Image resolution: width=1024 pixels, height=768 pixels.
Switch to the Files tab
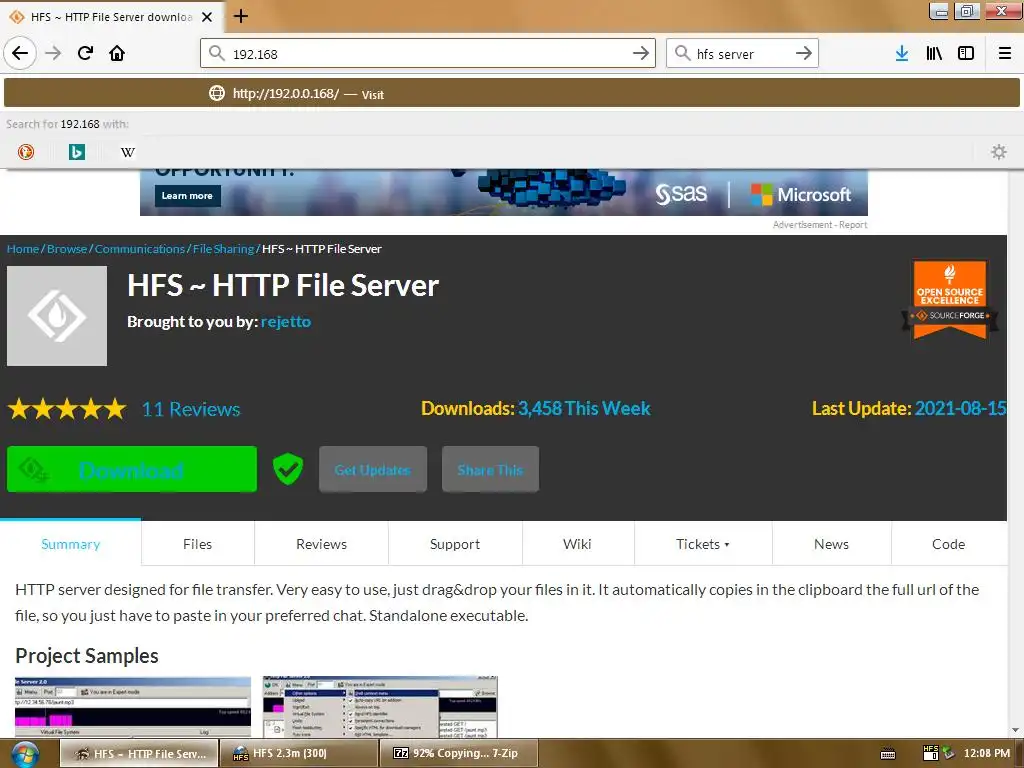click(x=198, y=543)
